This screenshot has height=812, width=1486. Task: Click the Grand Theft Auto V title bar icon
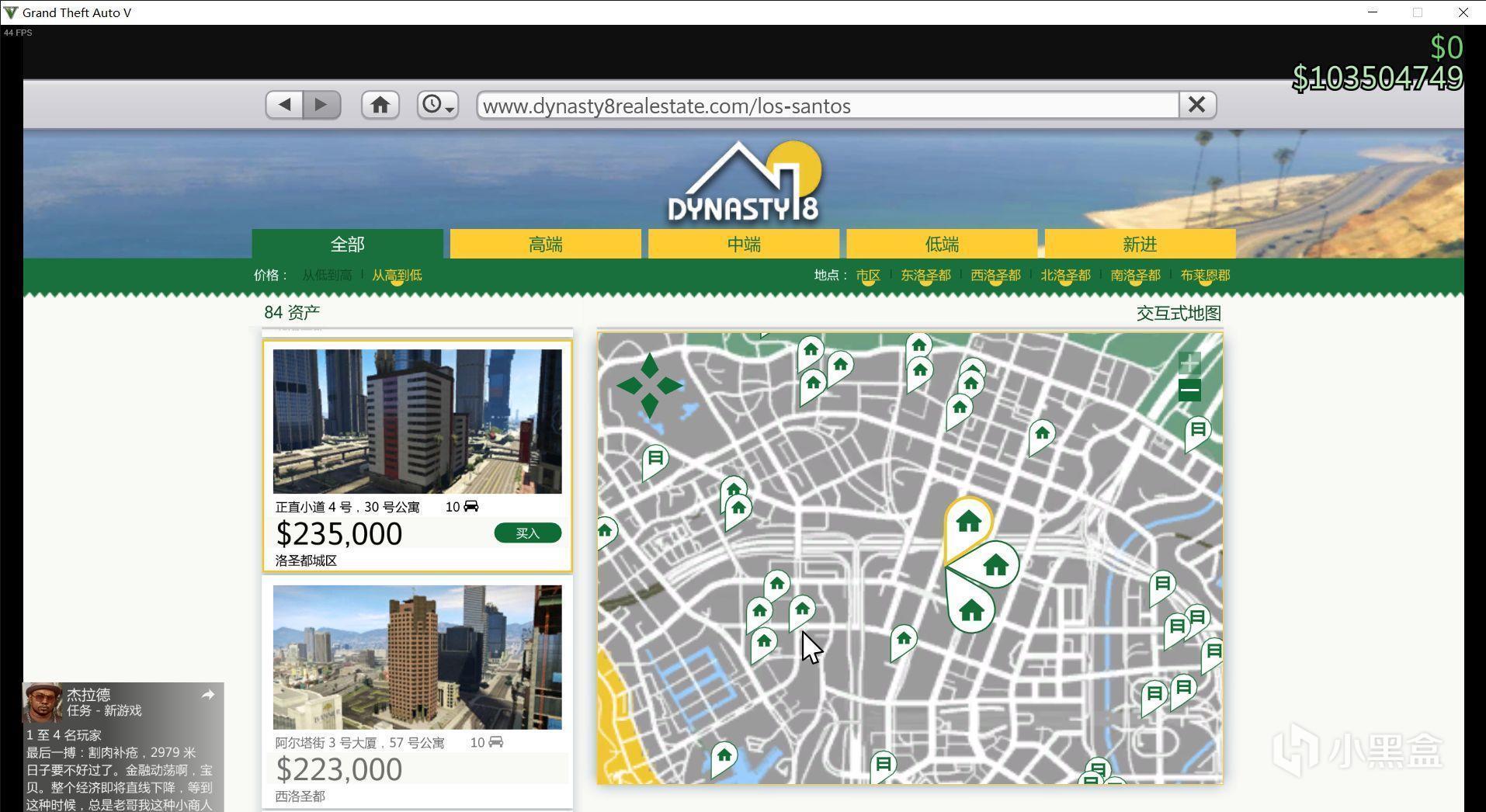point(11,12)
